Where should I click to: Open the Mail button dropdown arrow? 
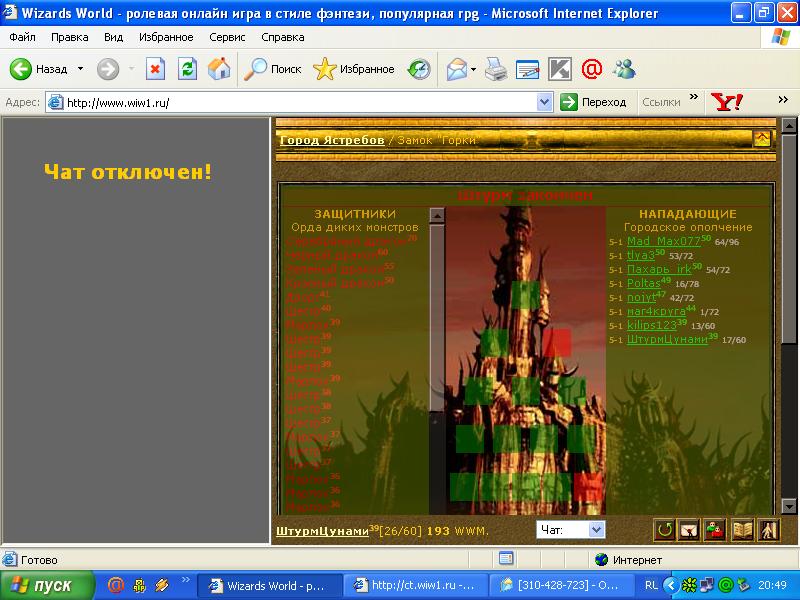click(x=473, y=69)
